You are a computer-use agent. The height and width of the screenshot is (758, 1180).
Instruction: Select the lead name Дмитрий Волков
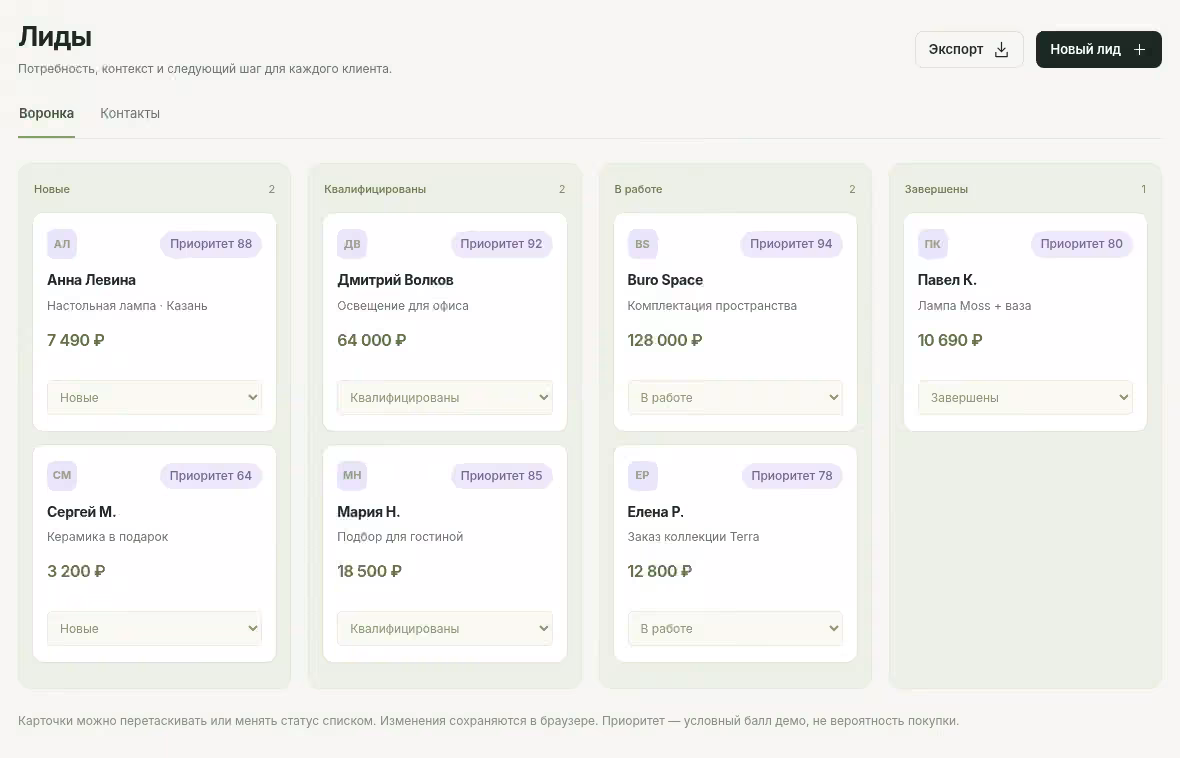(395, 280)
